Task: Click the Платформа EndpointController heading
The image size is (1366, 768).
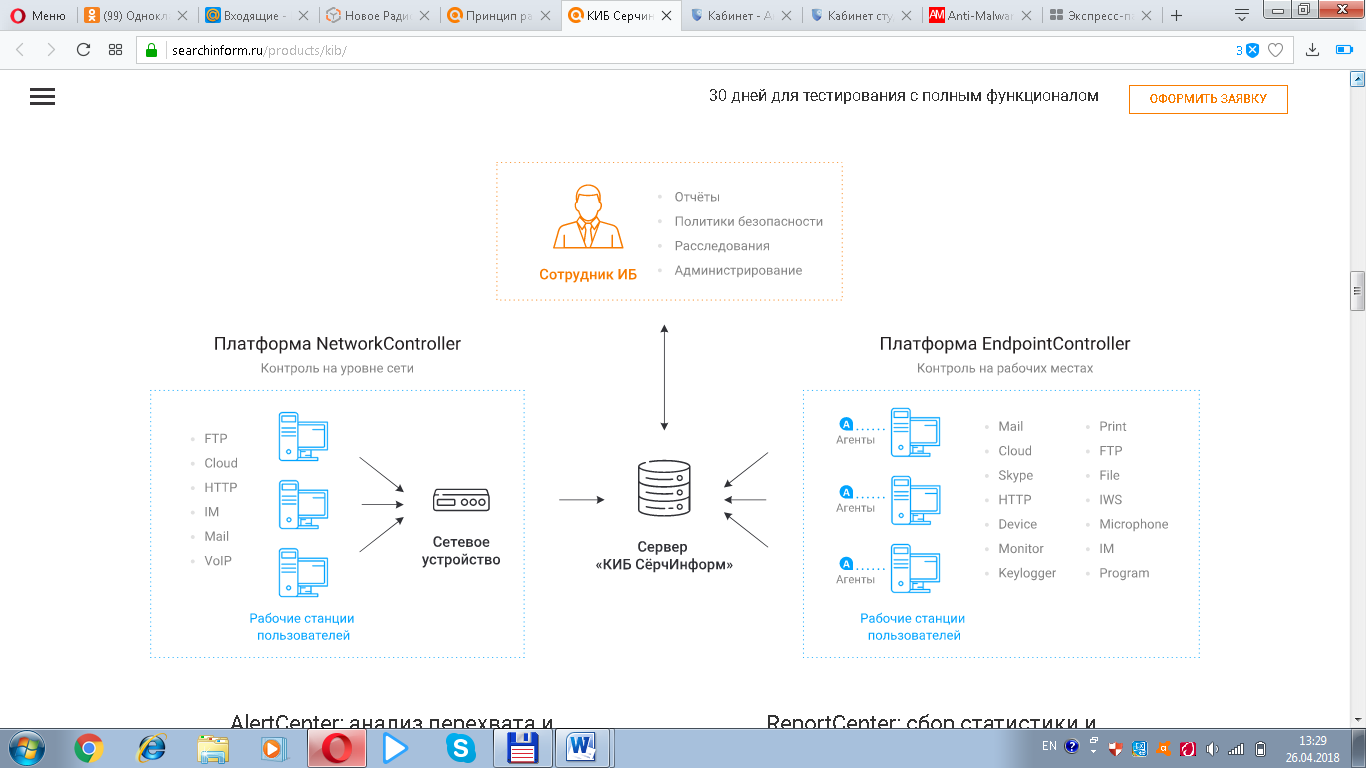Action: [1005, 344]
